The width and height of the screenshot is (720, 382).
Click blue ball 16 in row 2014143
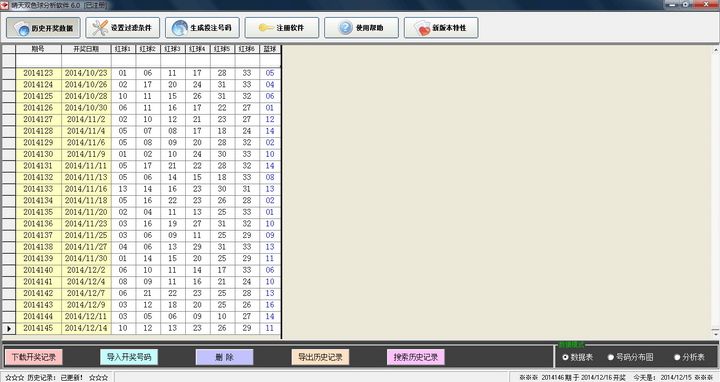coord(270,305)
